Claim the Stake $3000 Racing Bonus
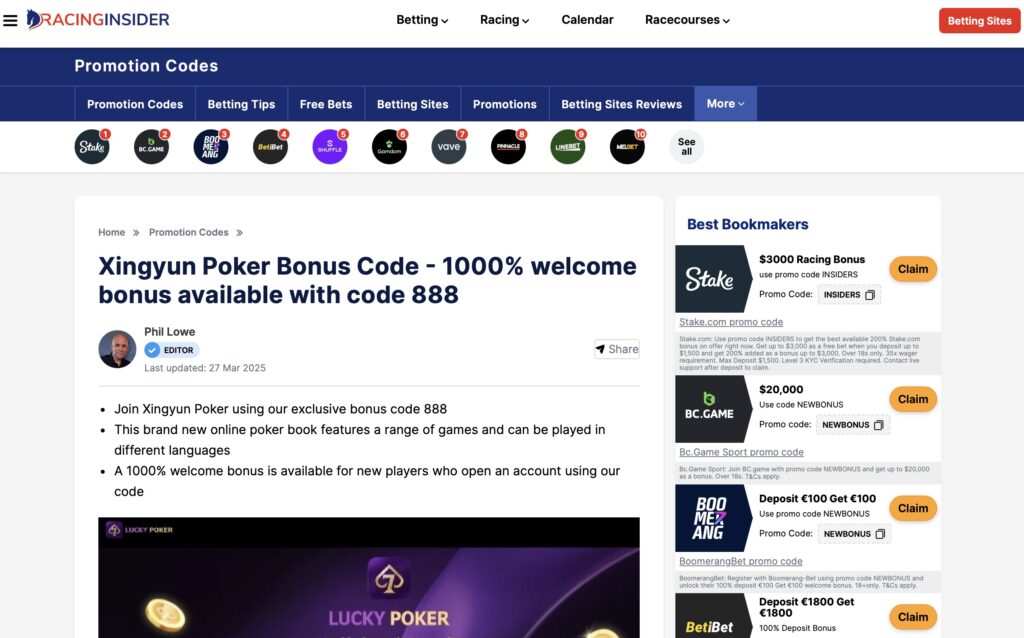The image size is (1024, 638). click(912, 269)
